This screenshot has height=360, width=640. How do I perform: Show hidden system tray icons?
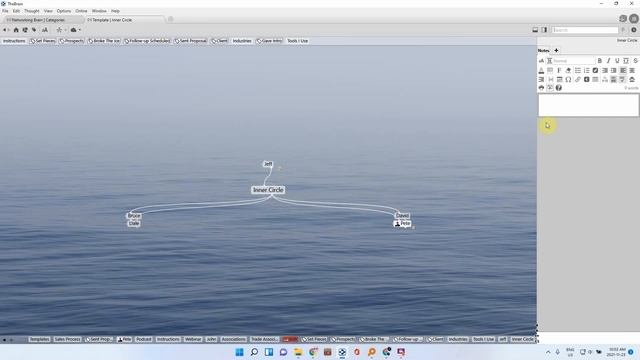pos(548,352)
